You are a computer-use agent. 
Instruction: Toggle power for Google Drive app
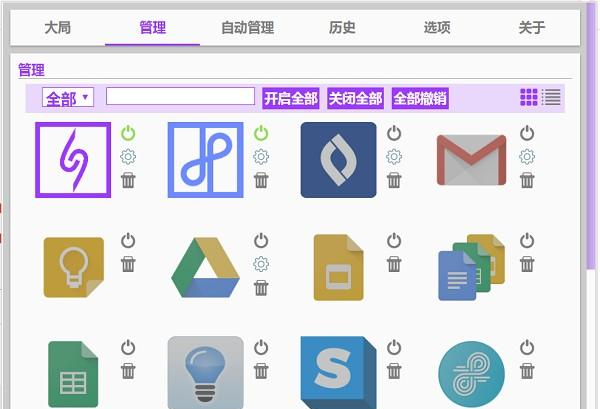(x=261, y=241)
